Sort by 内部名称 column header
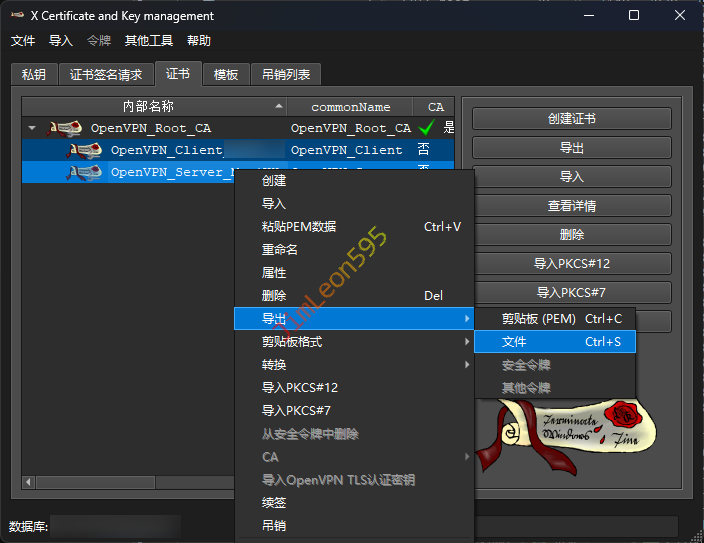Image resolution: width=704 pixels, height=543 pixels. click(148, 106)
